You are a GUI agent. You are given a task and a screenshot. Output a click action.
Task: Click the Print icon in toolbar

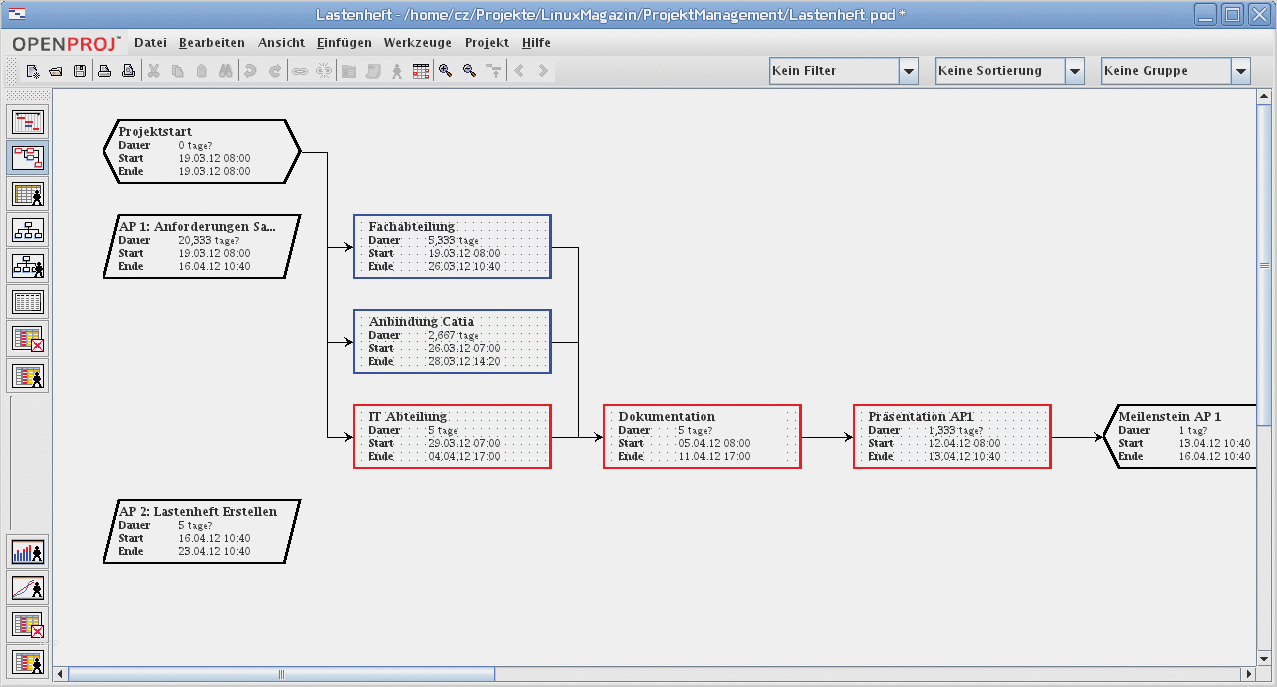103,71
